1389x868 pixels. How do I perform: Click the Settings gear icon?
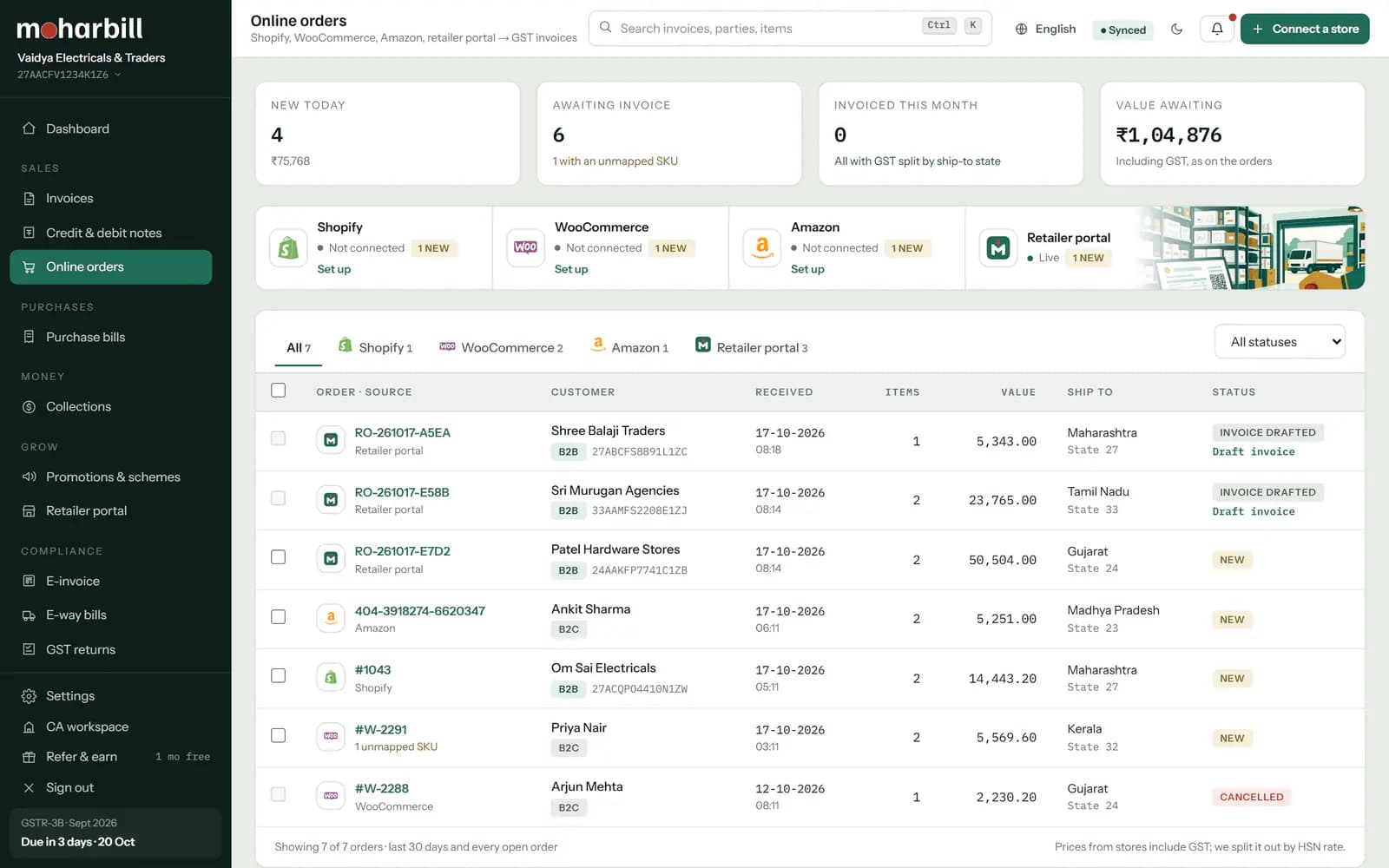[x=29, y=696]
